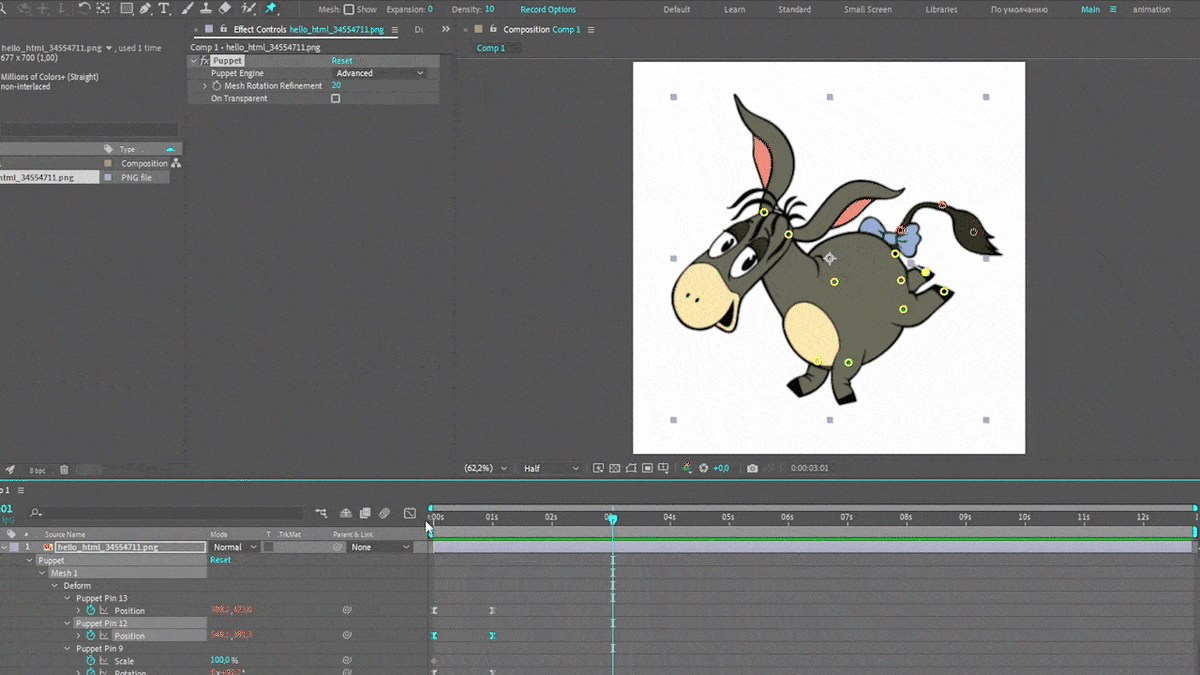
Task: Click the reset exposure icon
Action: 703,468
